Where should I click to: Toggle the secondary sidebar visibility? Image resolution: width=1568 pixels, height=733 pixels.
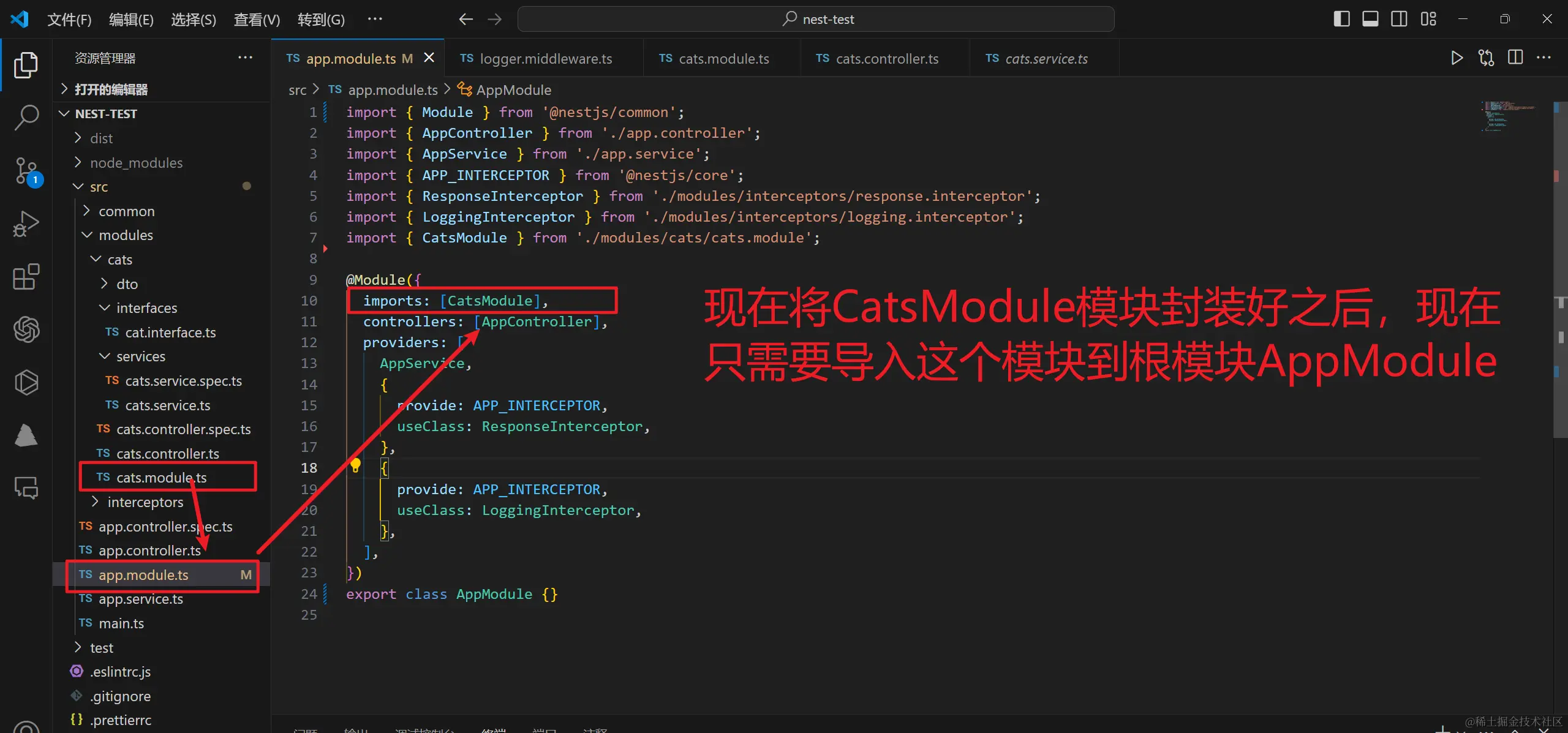[x=1399, y=19]
